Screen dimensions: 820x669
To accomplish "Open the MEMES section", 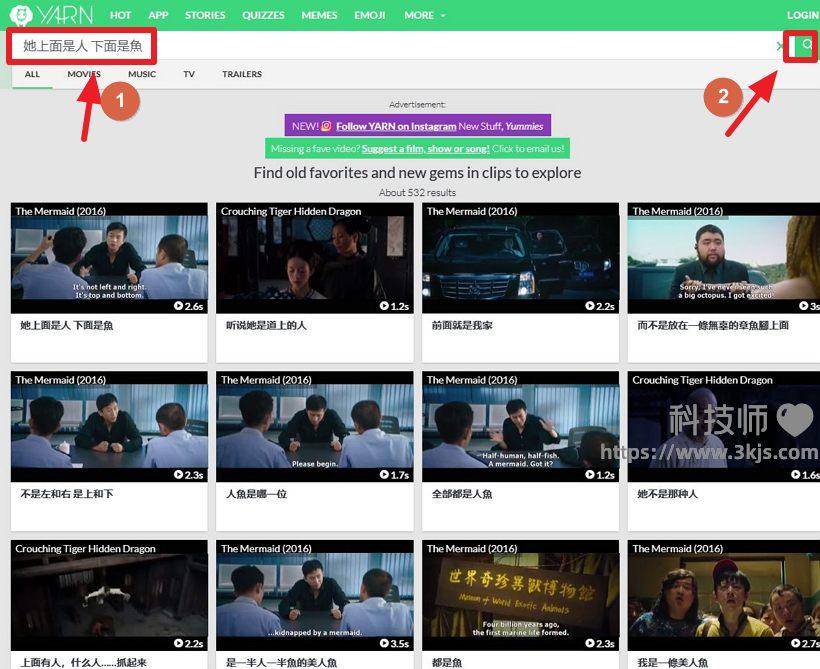I will coord(319,15).
